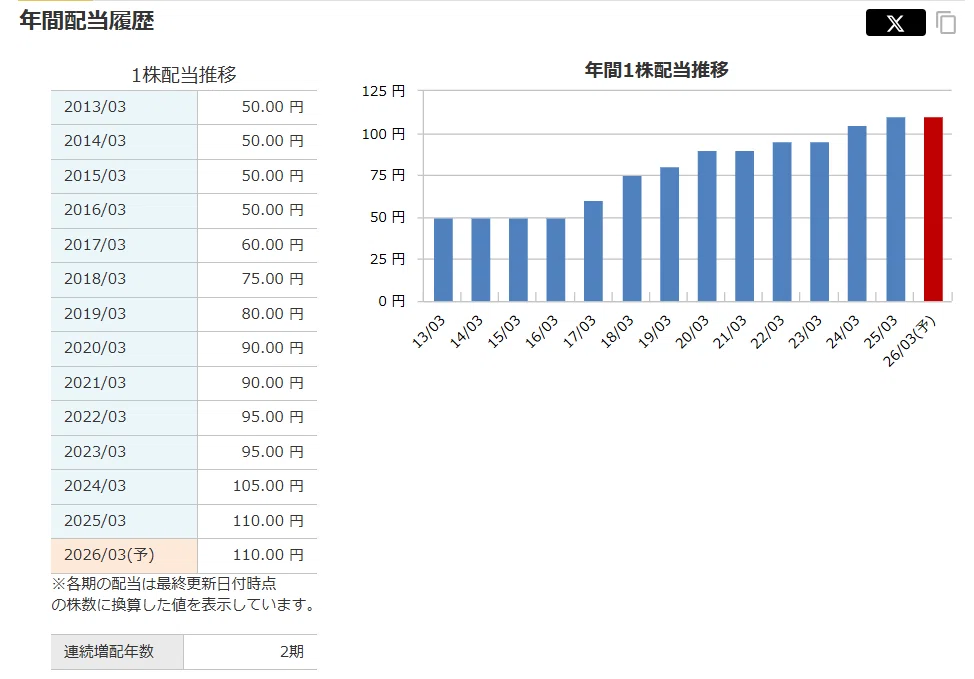
Task: Select the 2024/03 year cell
Action: pos(124,486)
